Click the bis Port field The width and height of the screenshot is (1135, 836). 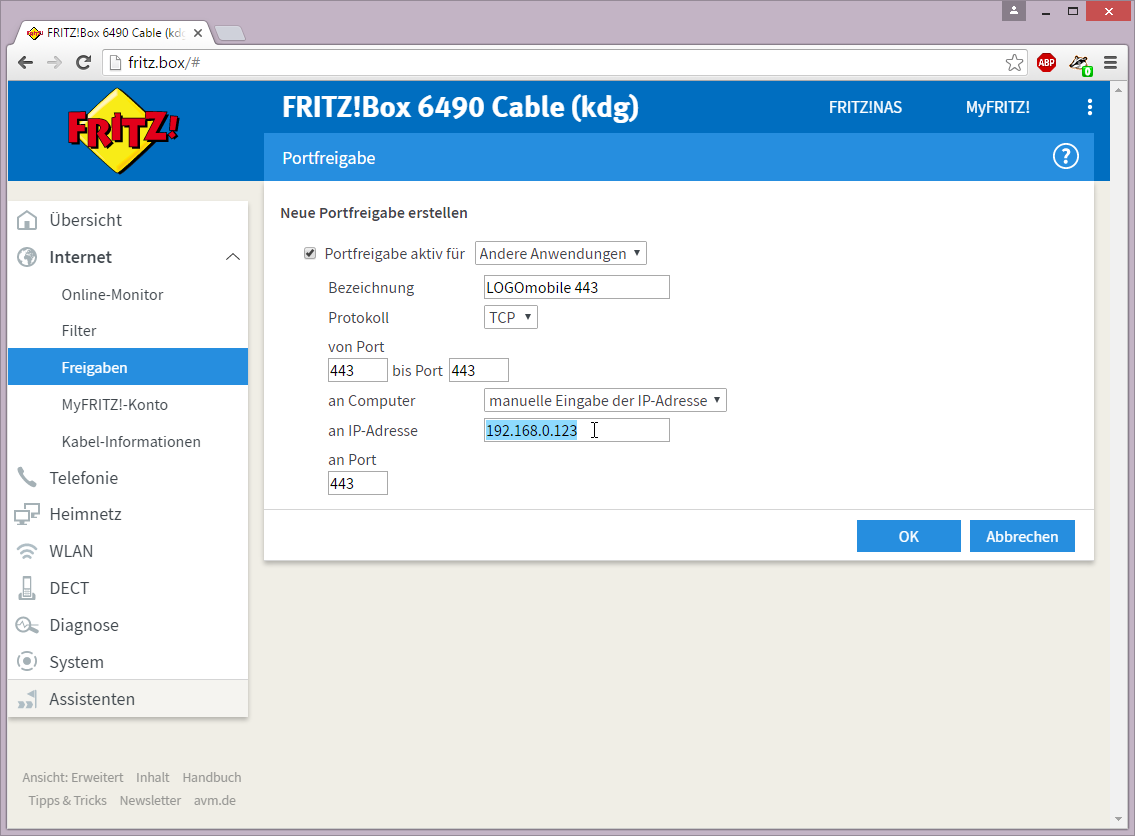tap(478, 371)
